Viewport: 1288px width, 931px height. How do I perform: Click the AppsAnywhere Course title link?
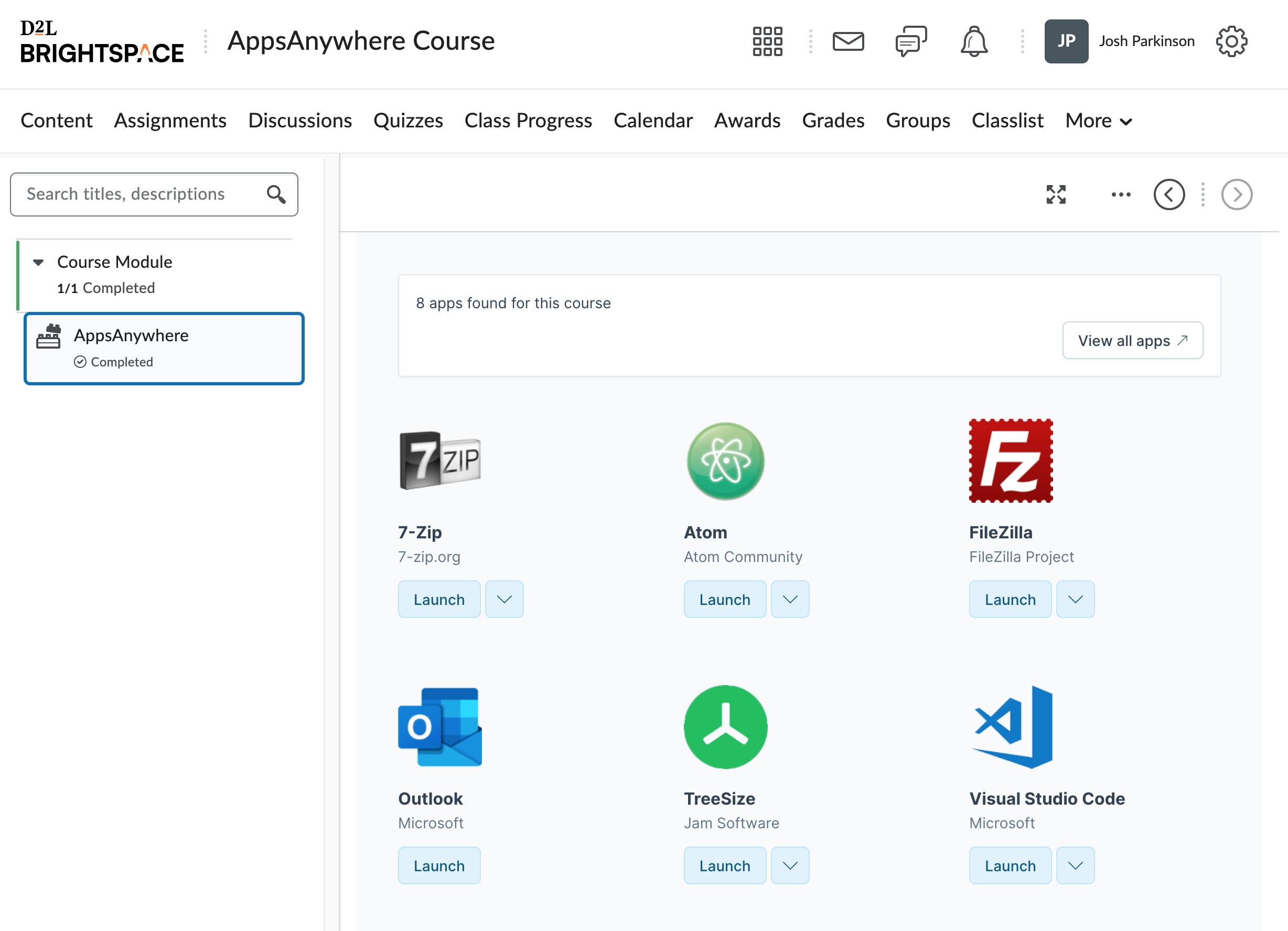point(361,41)
